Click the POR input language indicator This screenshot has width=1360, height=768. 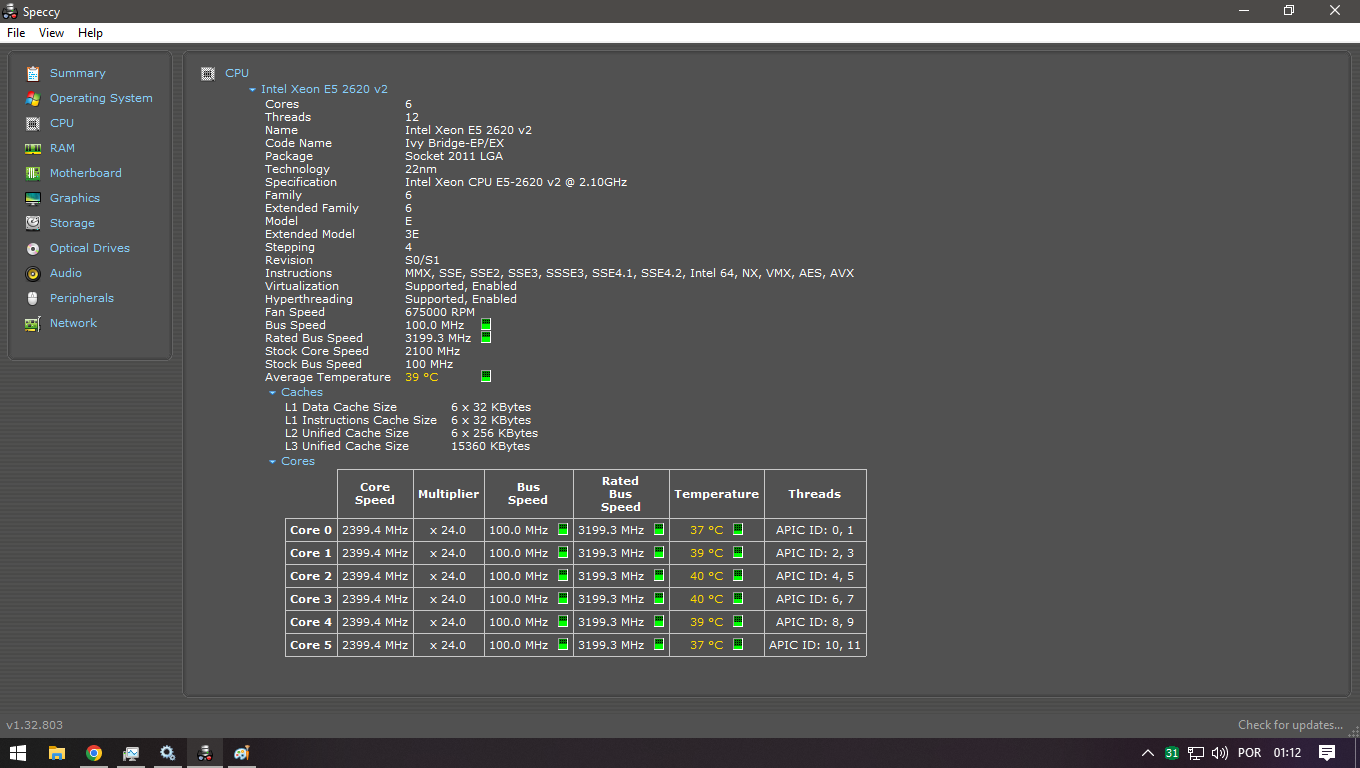click(1249, 753)
